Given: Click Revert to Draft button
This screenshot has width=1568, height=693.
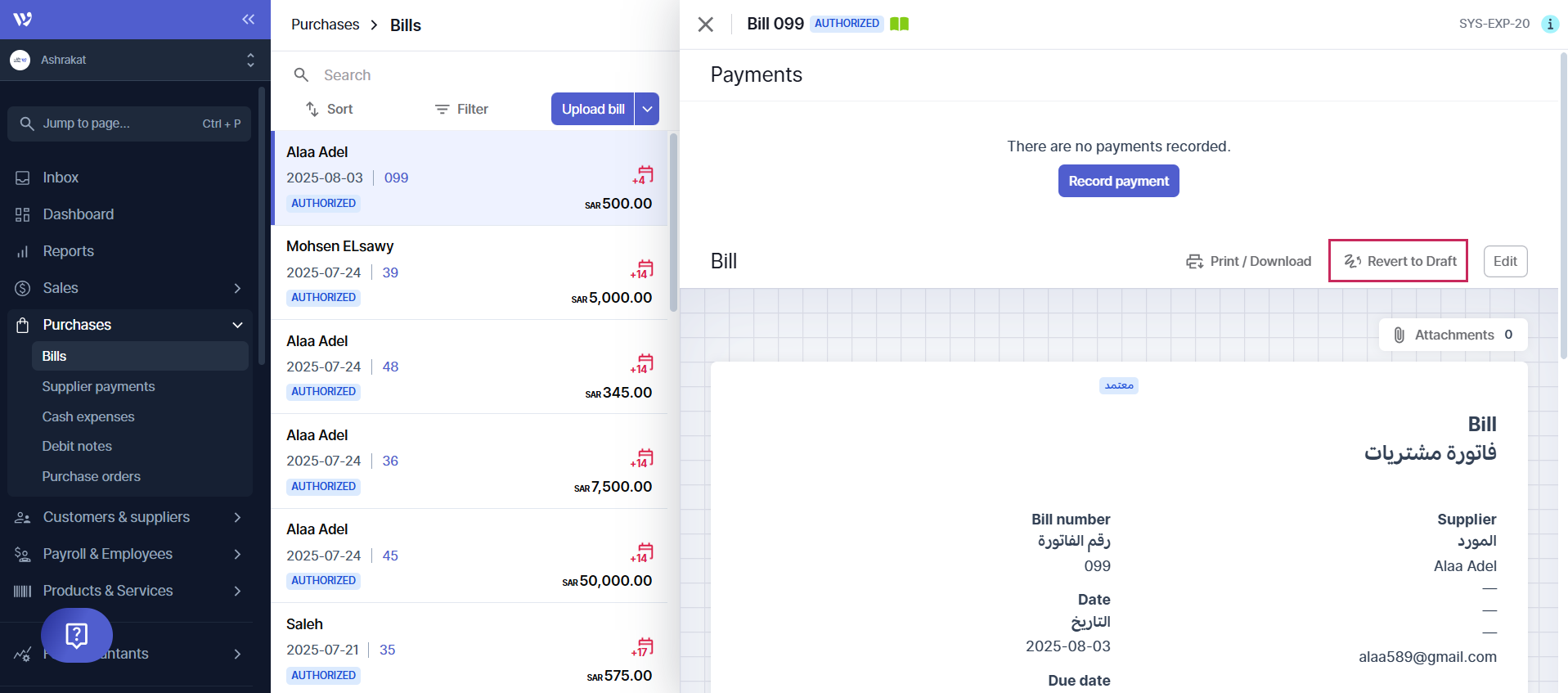Looking at the screenshot, I should [1399, 261].
